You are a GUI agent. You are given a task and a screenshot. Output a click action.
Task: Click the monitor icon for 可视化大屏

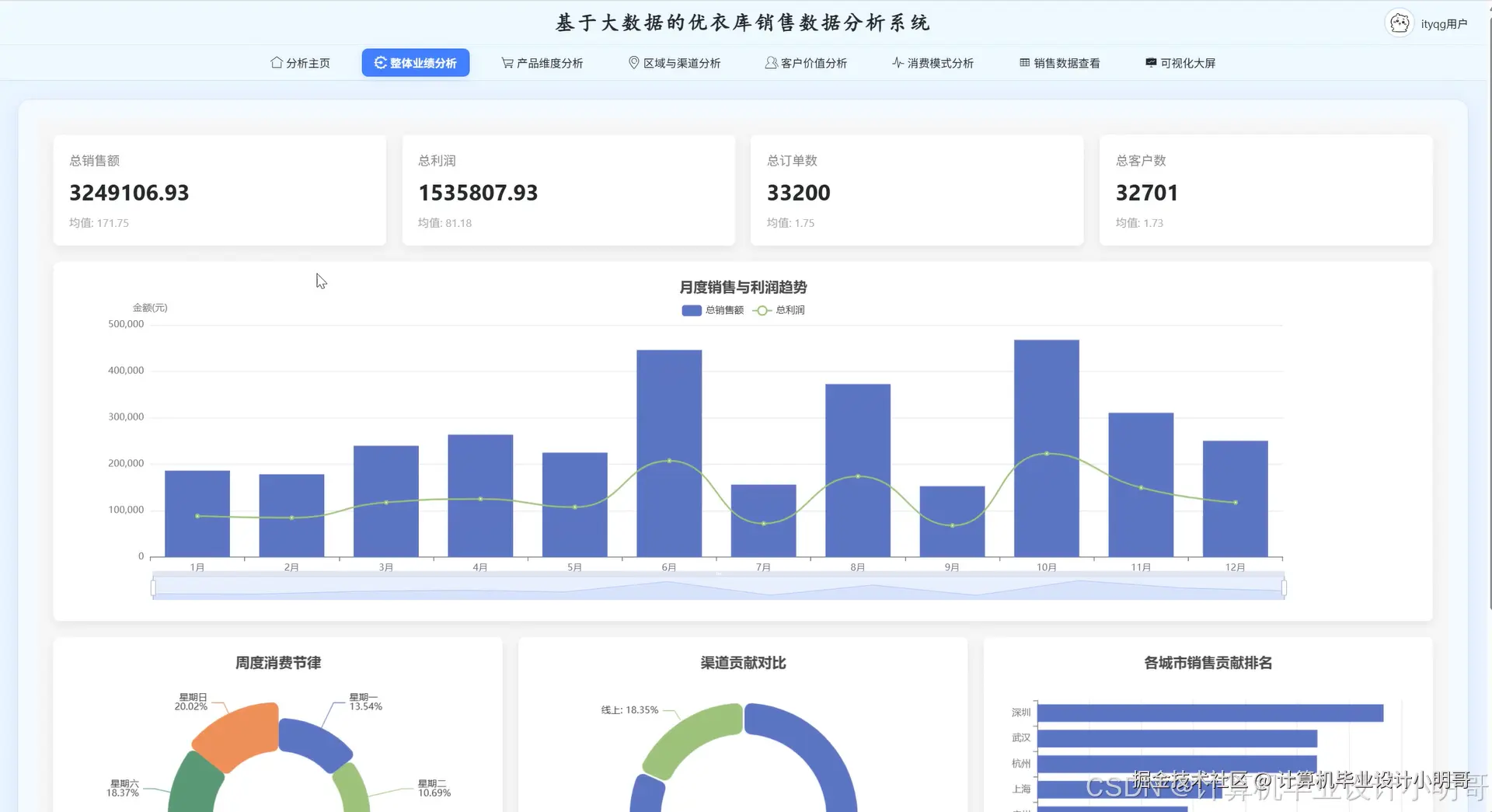(1151, 63)
